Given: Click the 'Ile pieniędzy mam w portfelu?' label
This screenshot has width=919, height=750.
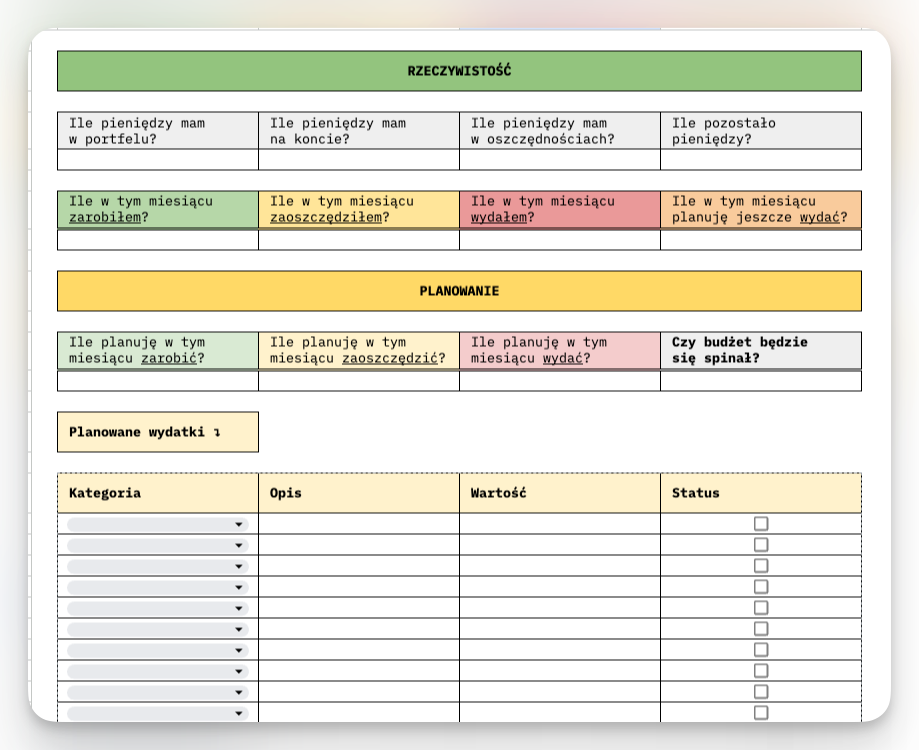Looking at the screenshot, I should point(158,131).
